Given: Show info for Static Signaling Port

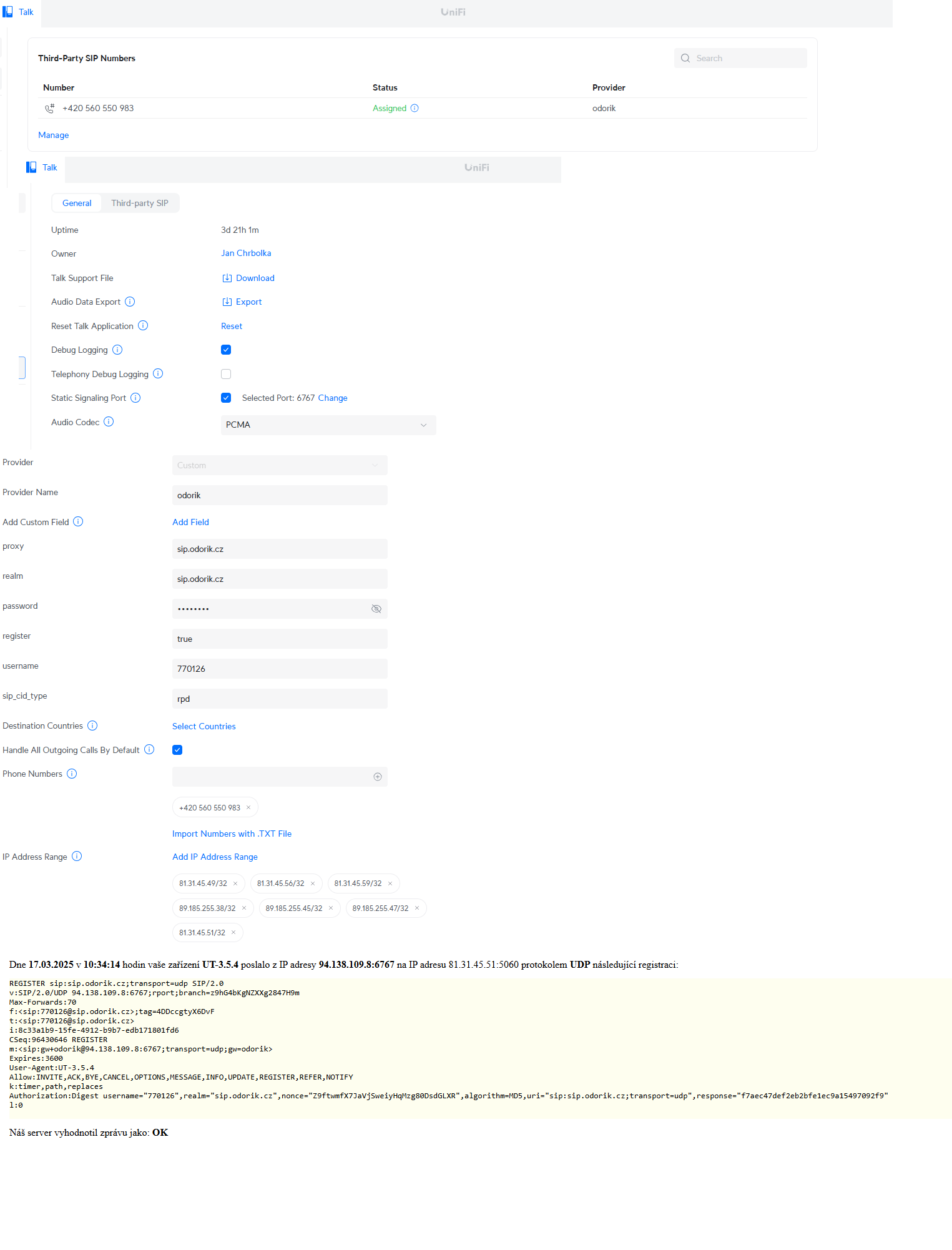Looking at the screenshot, I should point(135,398).
